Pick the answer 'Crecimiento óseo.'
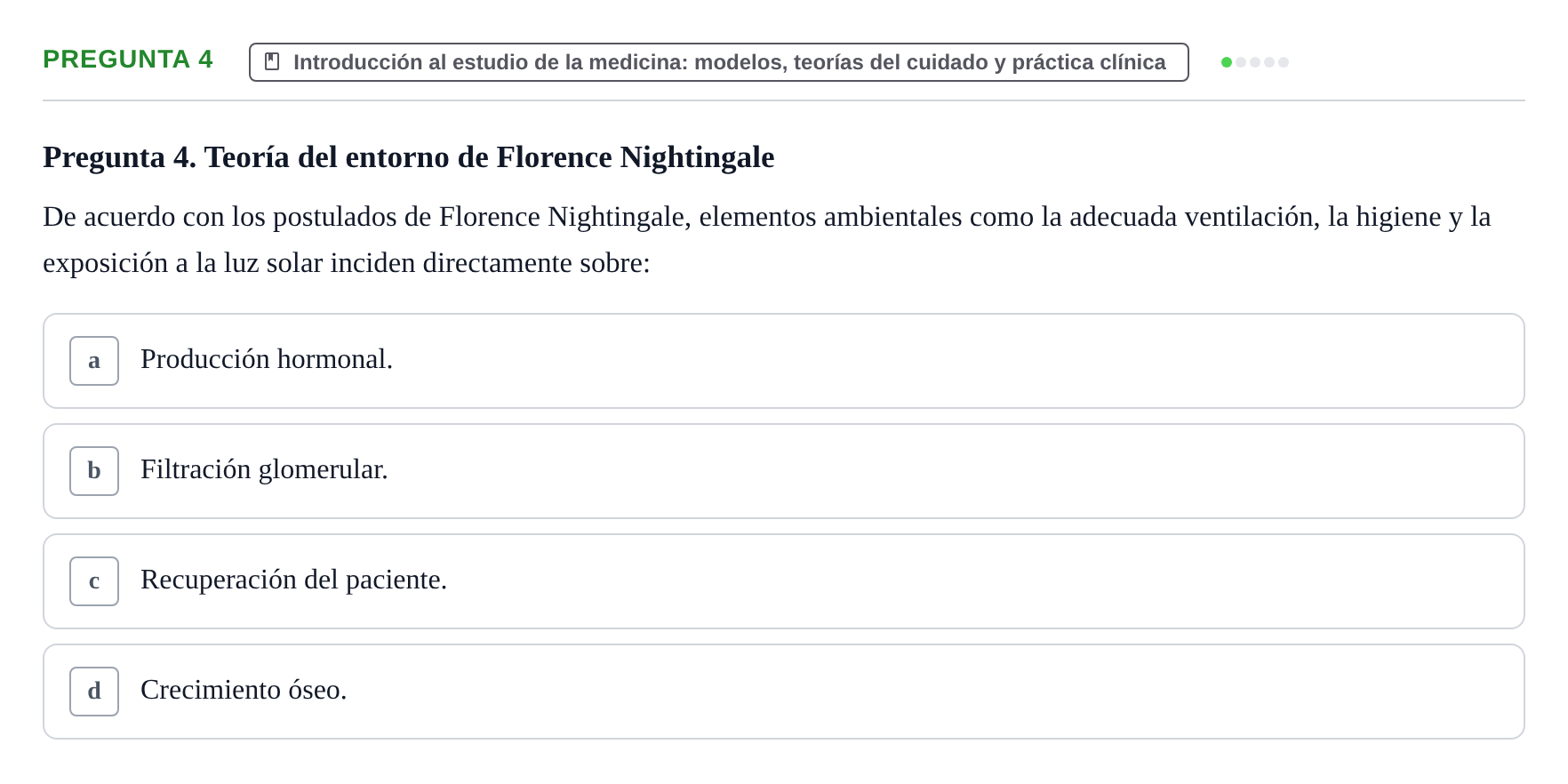Image resolution: width=1568 pixels, height=784 pixels. point(244,690)
